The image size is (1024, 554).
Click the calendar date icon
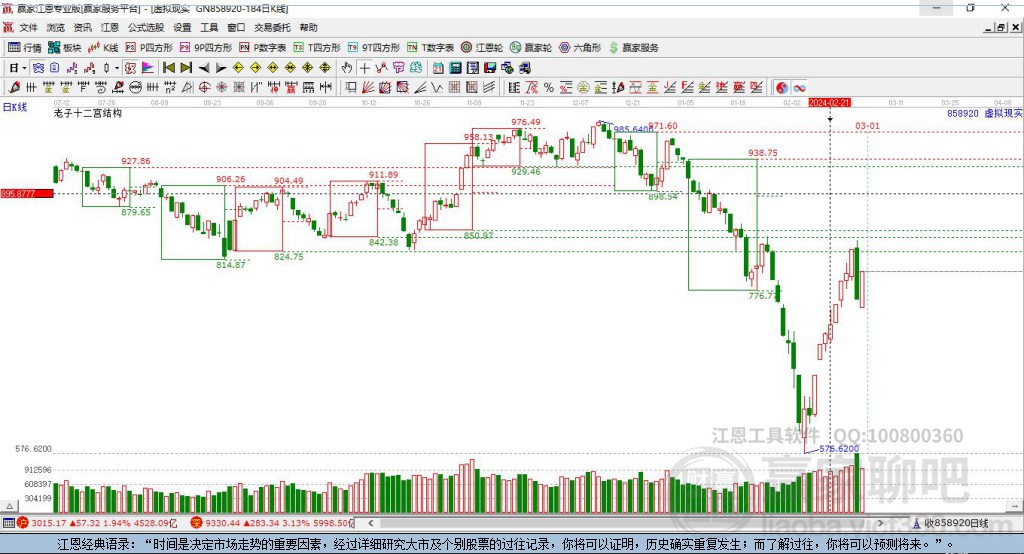click(438, 68)
